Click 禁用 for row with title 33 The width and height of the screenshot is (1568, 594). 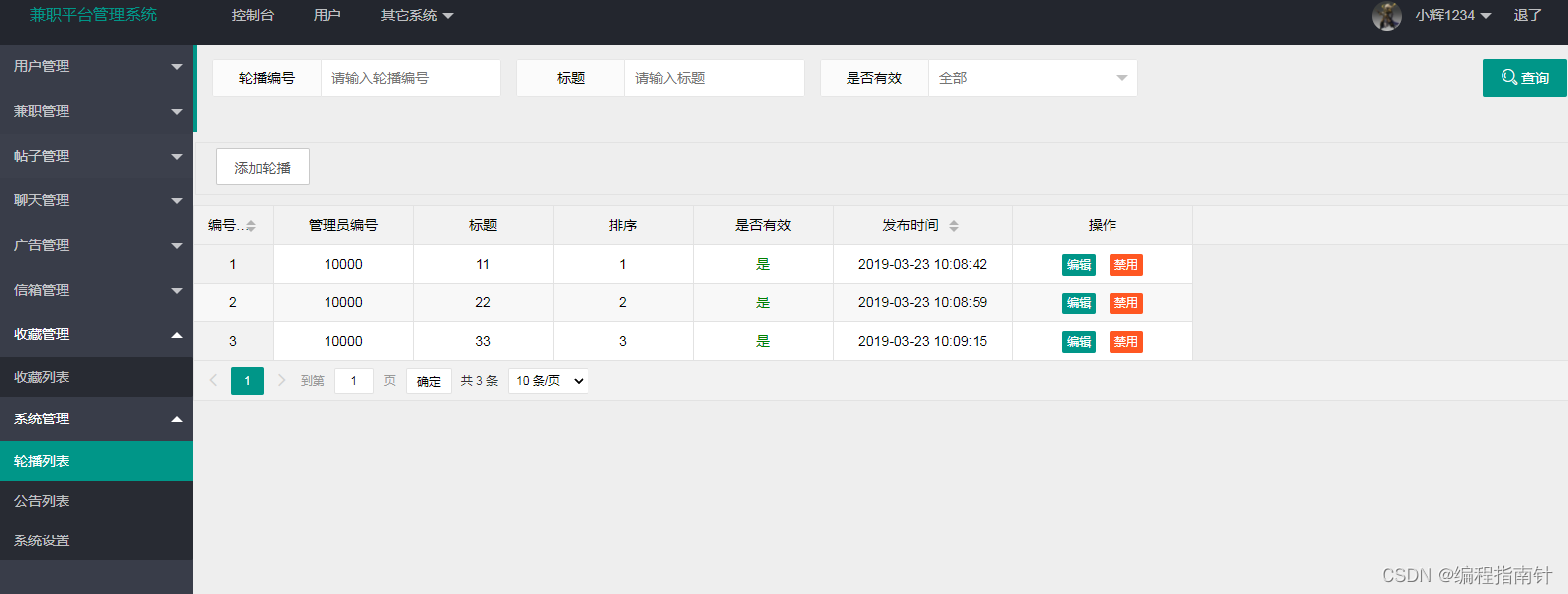(x=1126, y=342)
